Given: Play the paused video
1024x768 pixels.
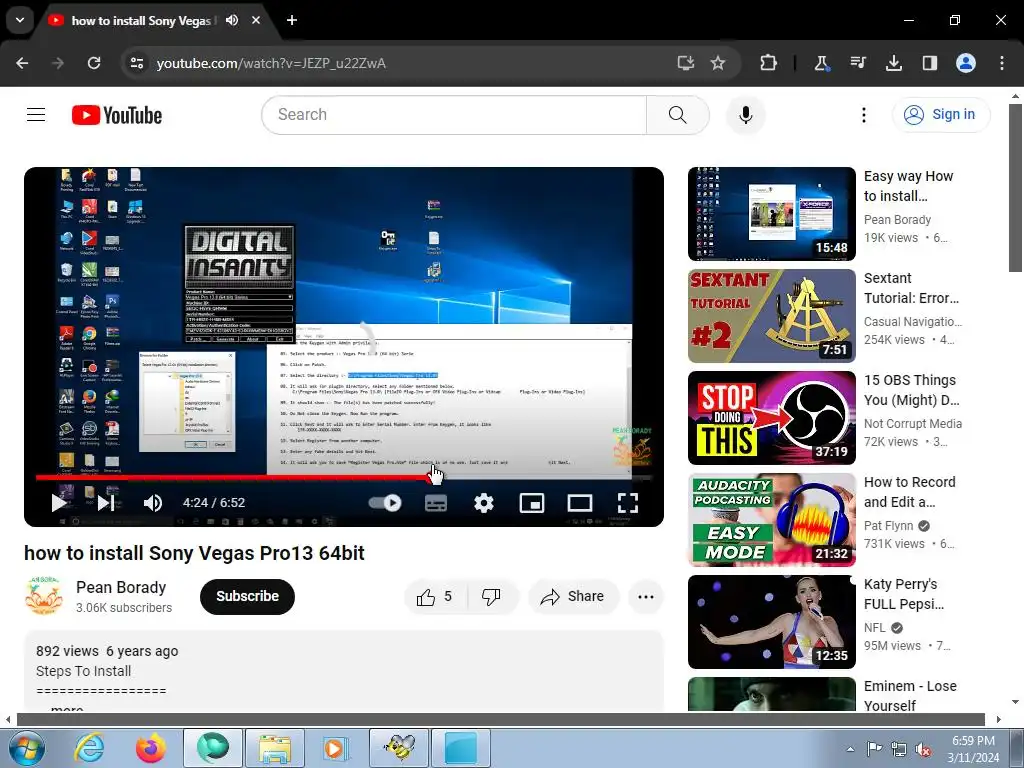Looking at the screenshot, I should [59, 502].
